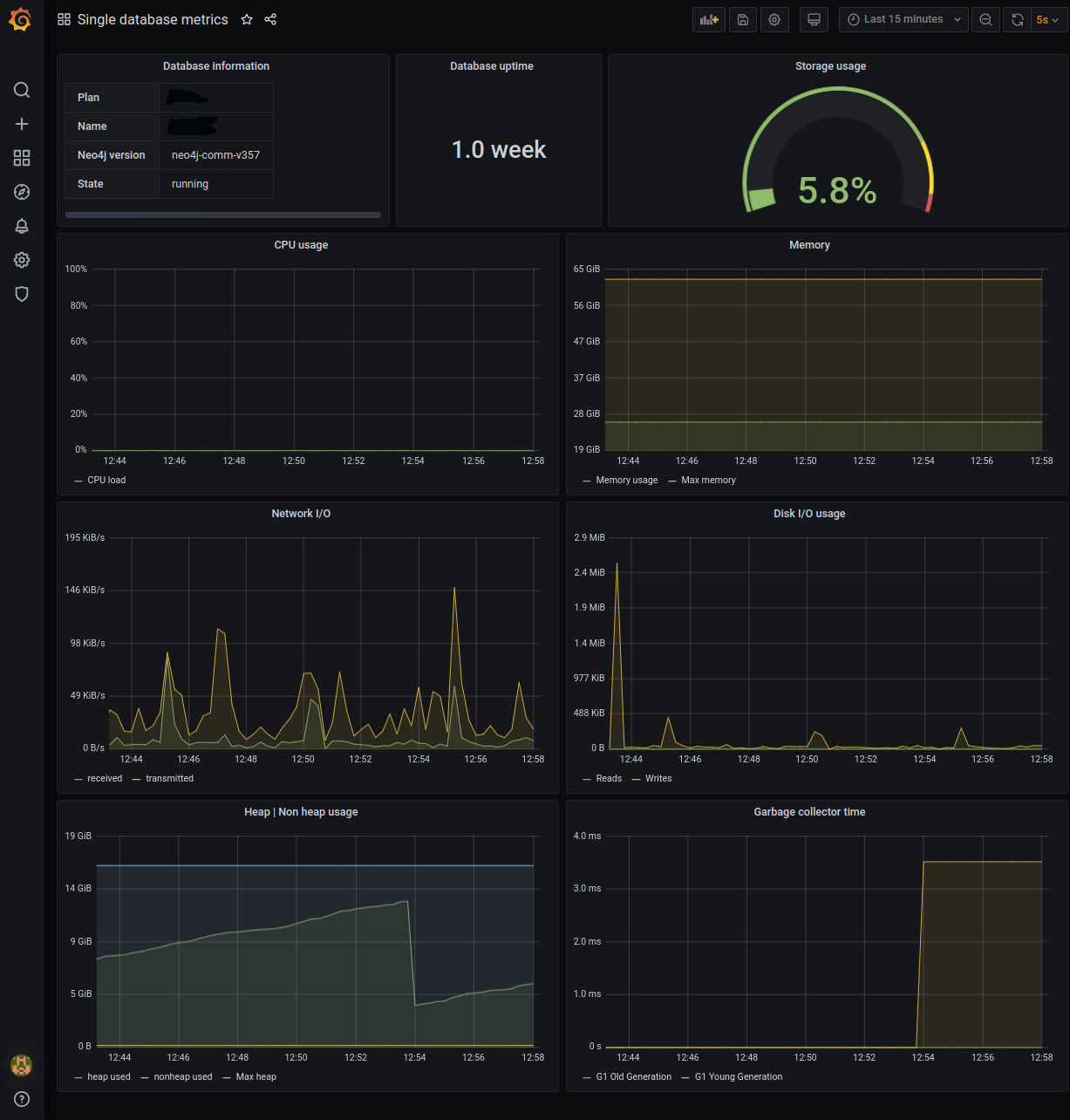This screenshot has height=1120, width=1070.
Task: Open the Network I/O panel title menu
Action: tap(301, 514)
